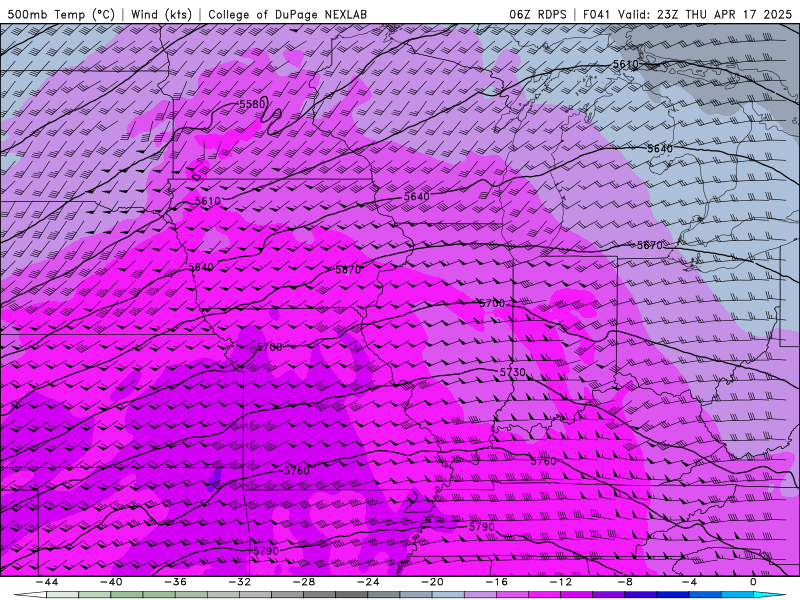Screen dimensions: 800x600
Task: Click the -20 colorbar tick label
Action: coord(433,582)
